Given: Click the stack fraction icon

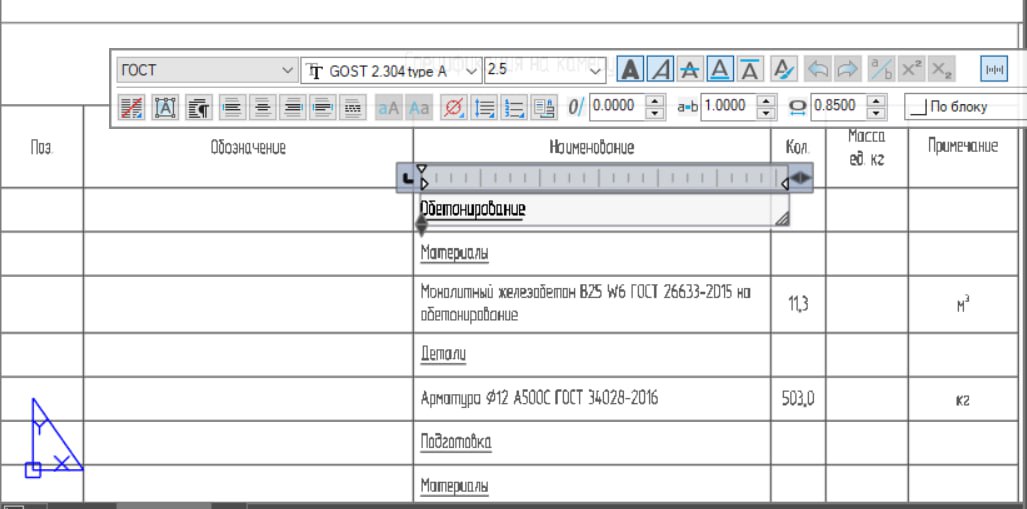Looking at the screenshot, I should (881, 70).
